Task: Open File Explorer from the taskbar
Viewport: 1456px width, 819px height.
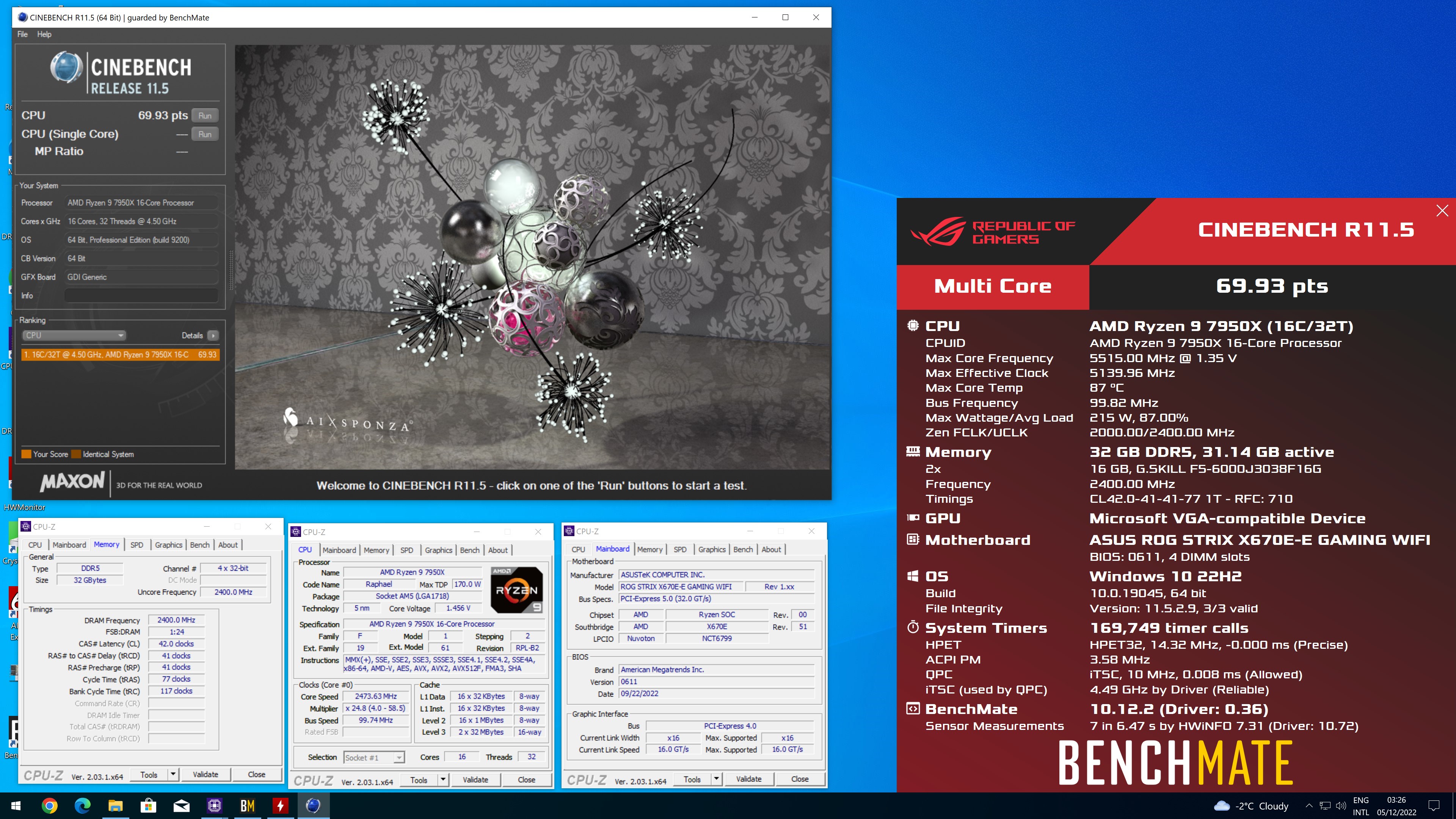Action: 115,805
